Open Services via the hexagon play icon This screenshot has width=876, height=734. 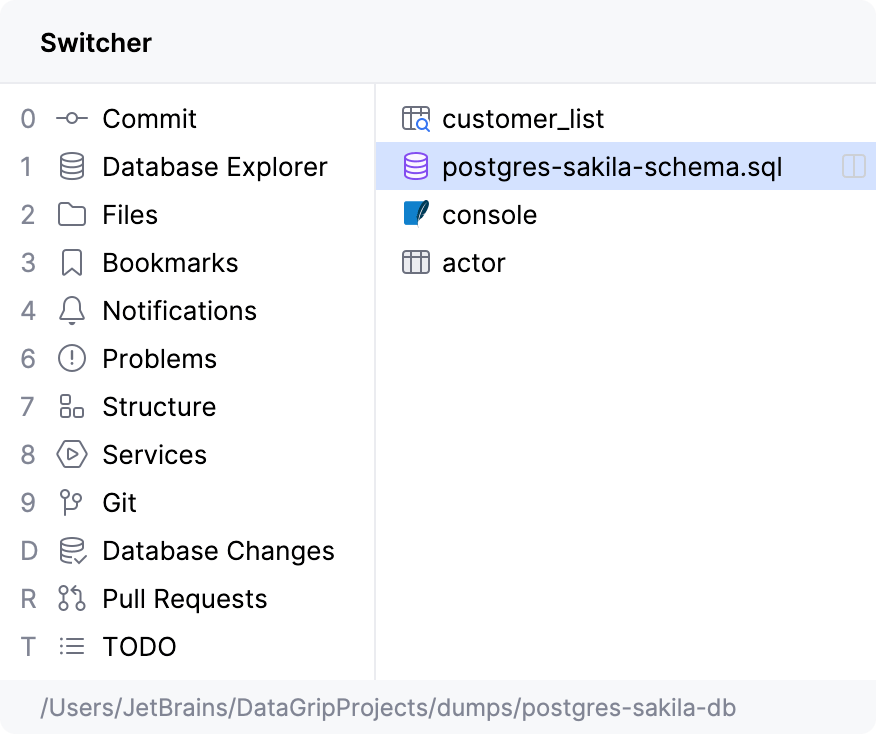[x=72, y=455]
